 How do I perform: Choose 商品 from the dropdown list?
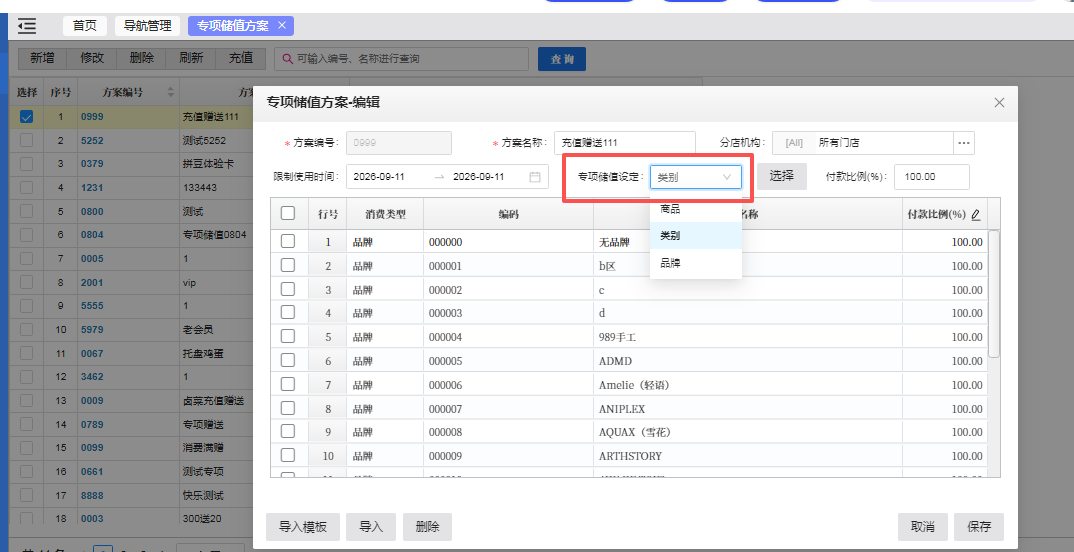click(696, 209)
